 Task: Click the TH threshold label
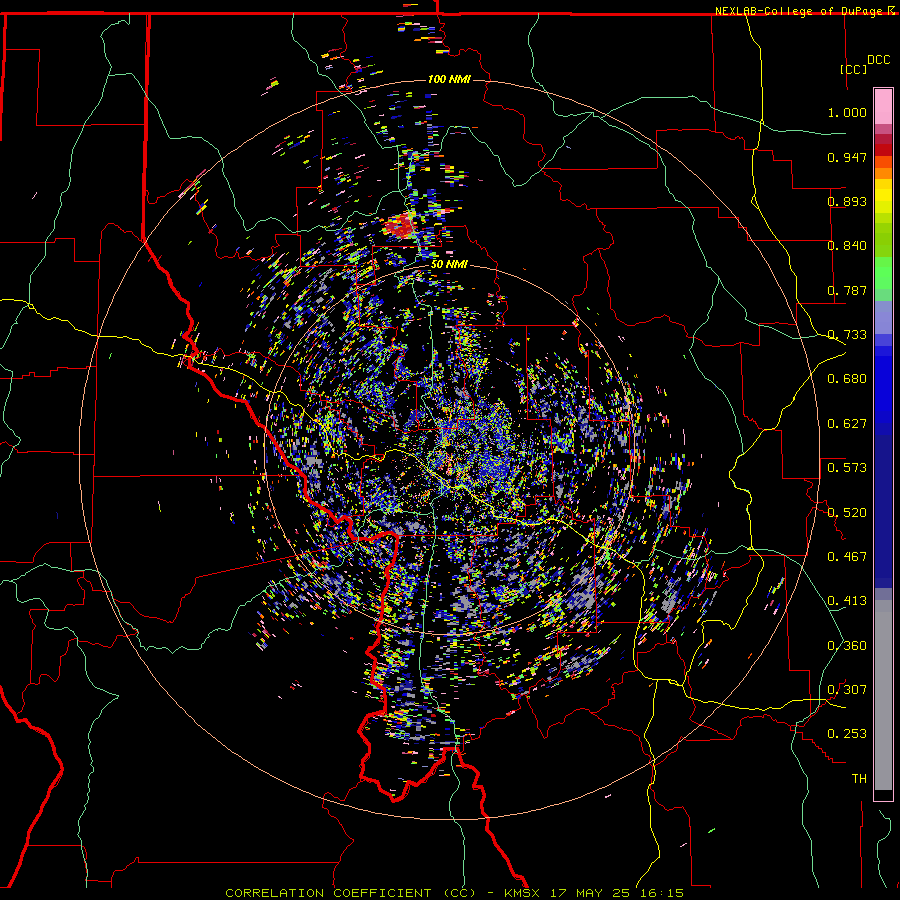pyautogui.click(x=859, y=778)
